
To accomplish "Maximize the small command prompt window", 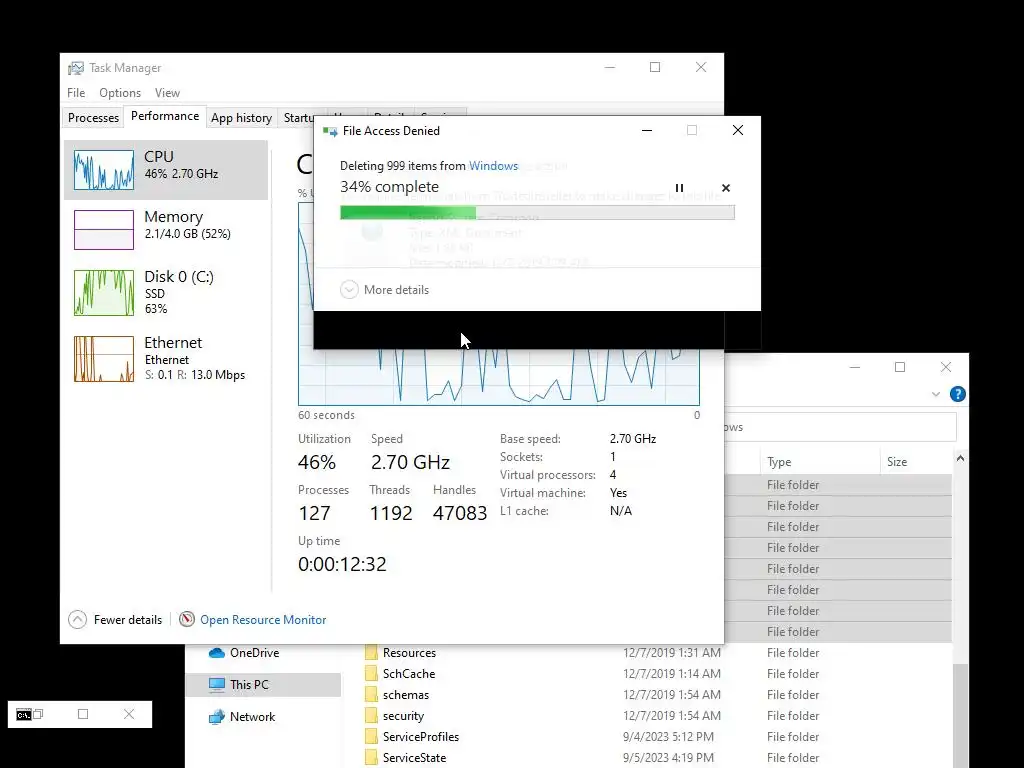I will click(83, 714).
